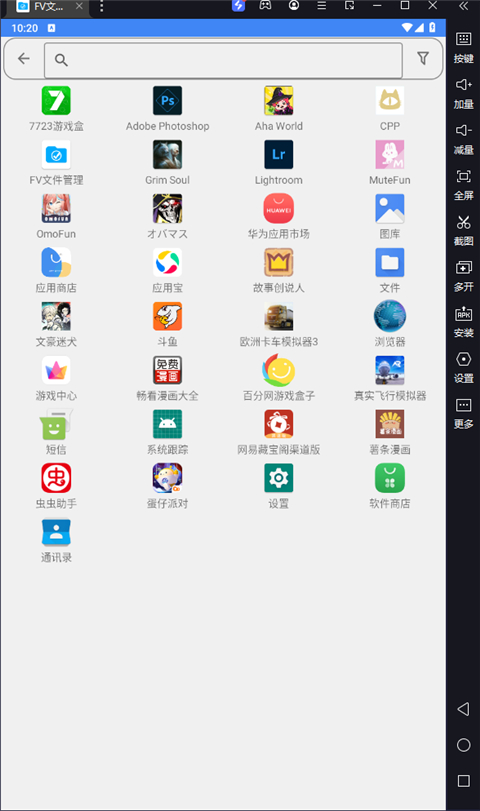Launch Adobe Photoshop app icon

tap(167, 100)
